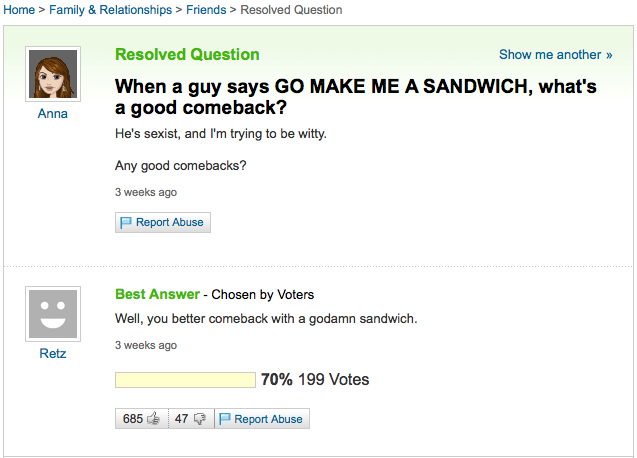Open Anna's profile name link
This screenshot has width=637, height=458.
pos(53,113)
